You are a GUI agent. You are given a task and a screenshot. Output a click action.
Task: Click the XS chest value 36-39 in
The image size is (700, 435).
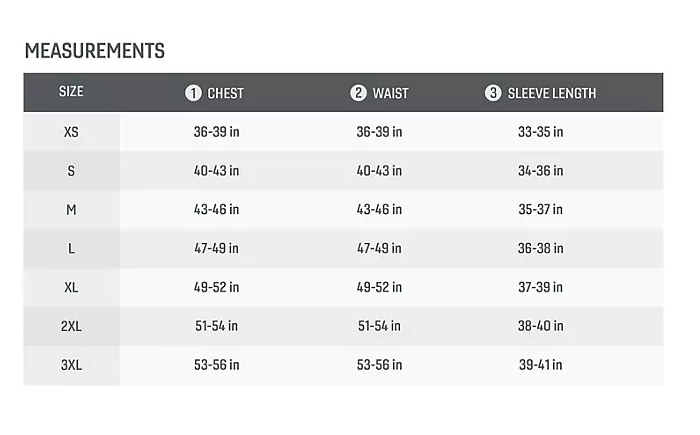point(216,132)
